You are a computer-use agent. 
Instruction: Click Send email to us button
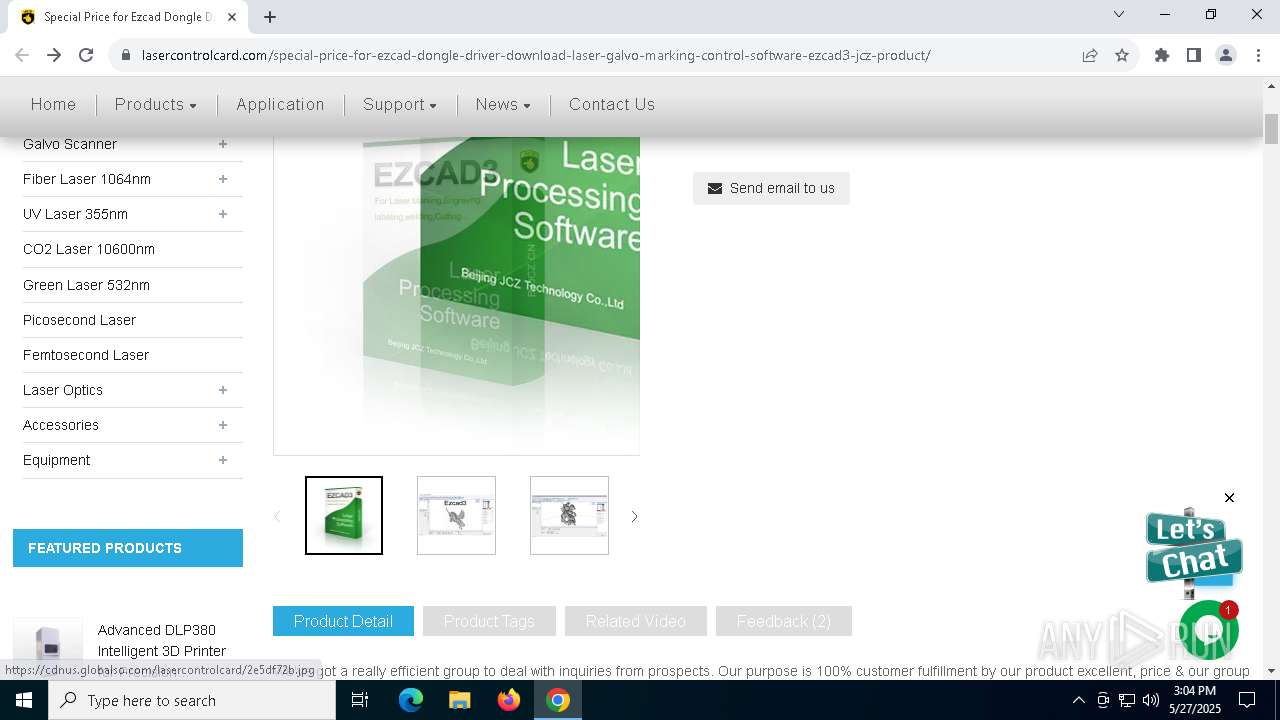(x=771, y=188)
